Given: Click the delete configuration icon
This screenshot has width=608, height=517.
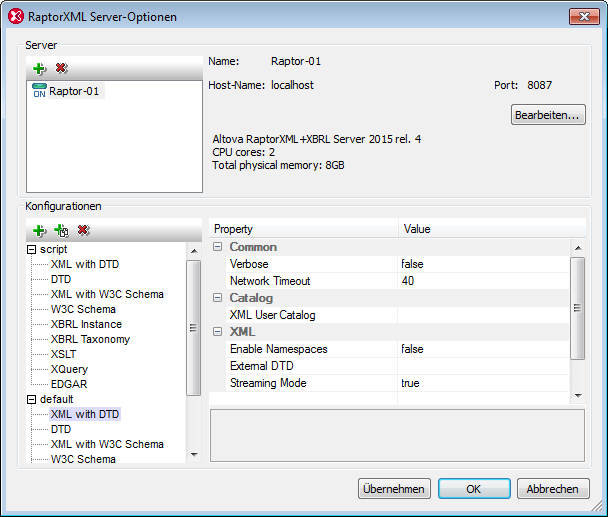Looking at the screenshot, I should tap(83, 230).
